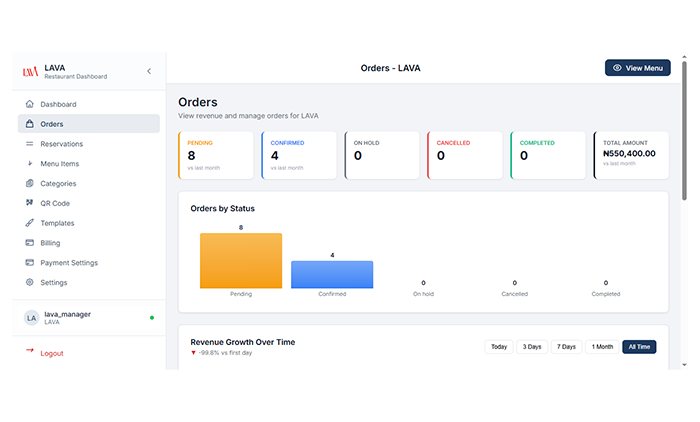The image size is (700, 422).
Task: Select the 7 Days range
Action: coord(566,347)
